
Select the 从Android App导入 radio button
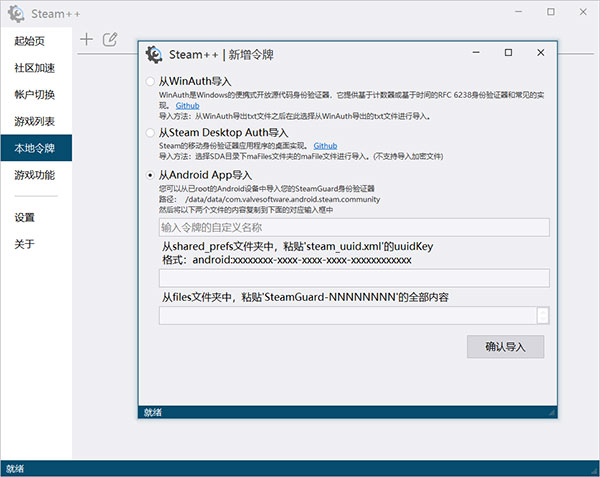150,175
